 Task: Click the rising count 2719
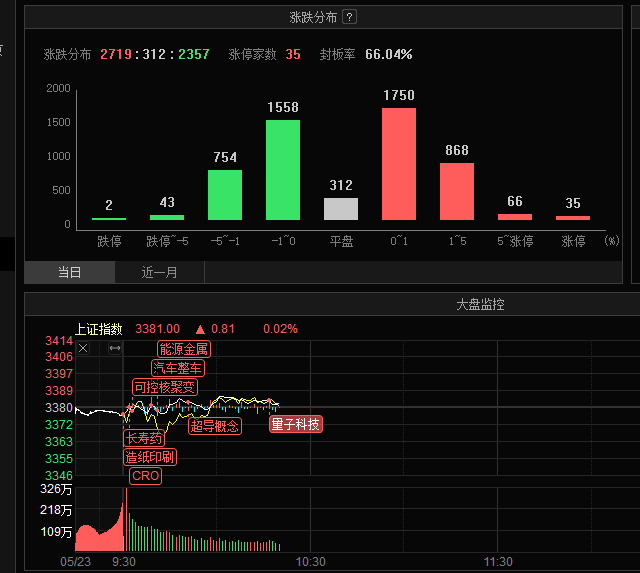(116, 54)
